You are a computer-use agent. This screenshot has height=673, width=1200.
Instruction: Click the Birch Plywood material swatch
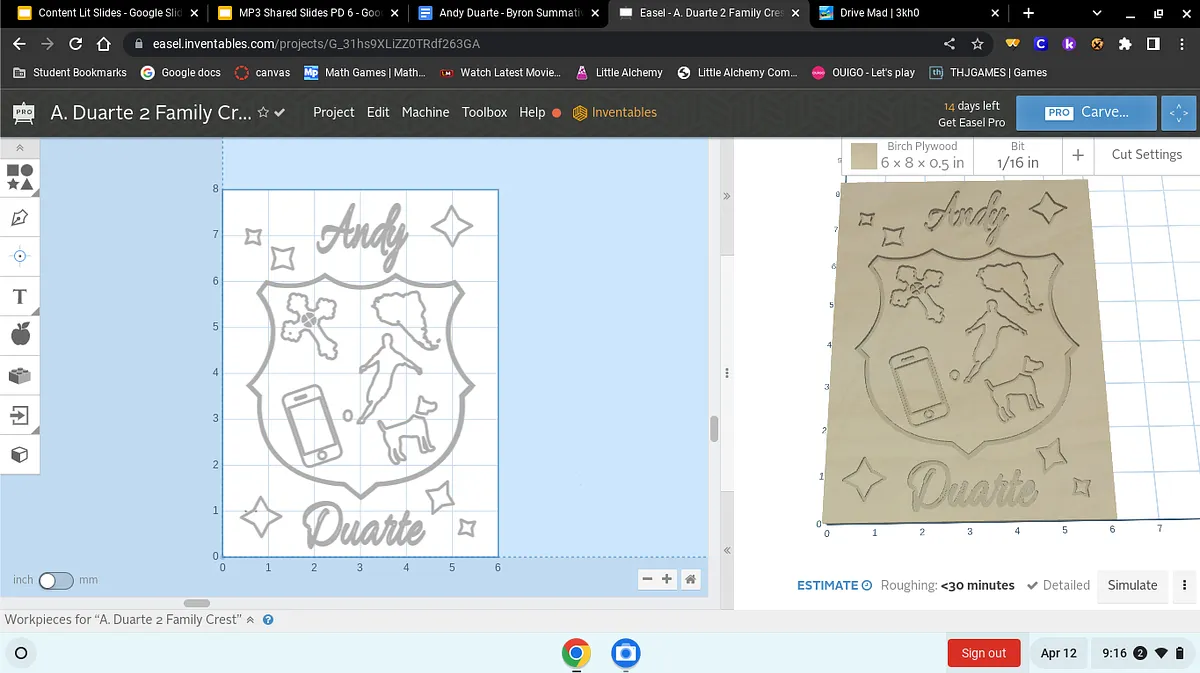864,156
